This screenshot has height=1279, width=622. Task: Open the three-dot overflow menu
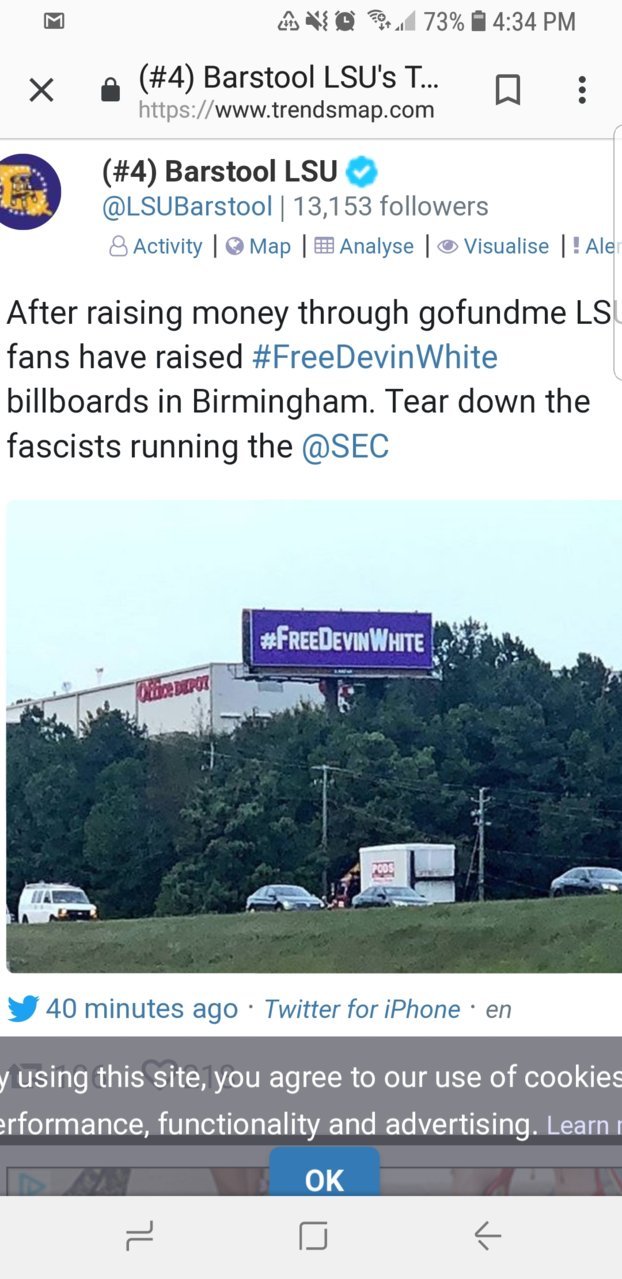point(582,91)
